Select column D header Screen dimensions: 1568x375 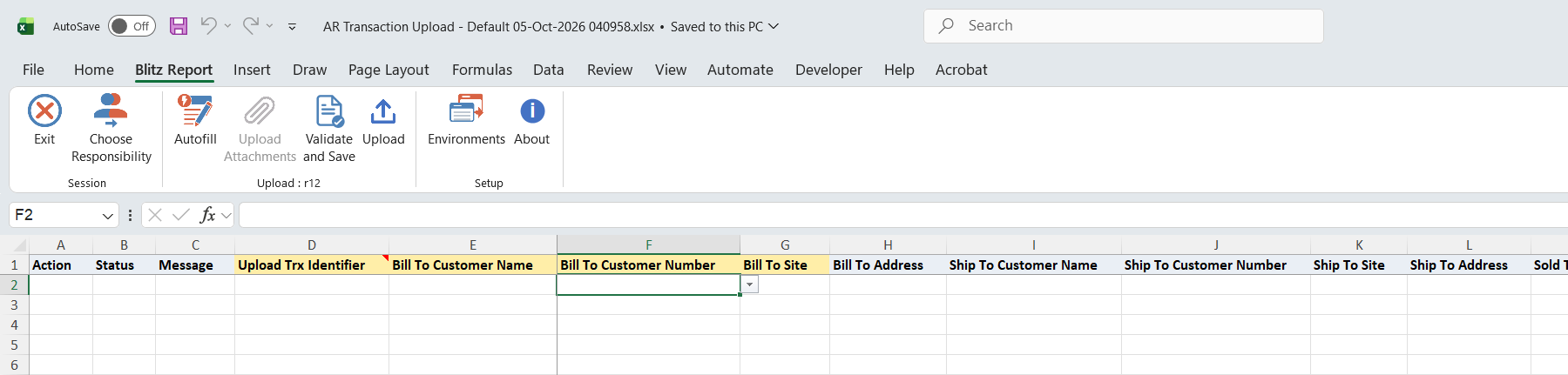point(312,245)
